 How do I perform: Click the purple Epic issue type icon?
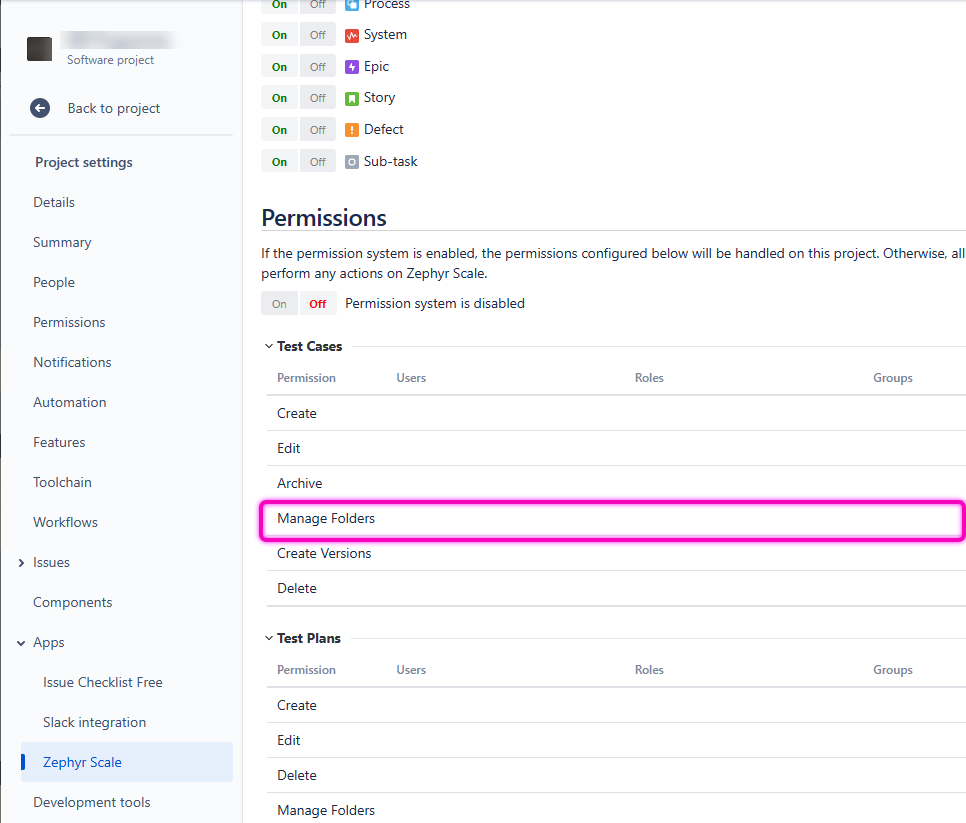(x=352, y=67)
